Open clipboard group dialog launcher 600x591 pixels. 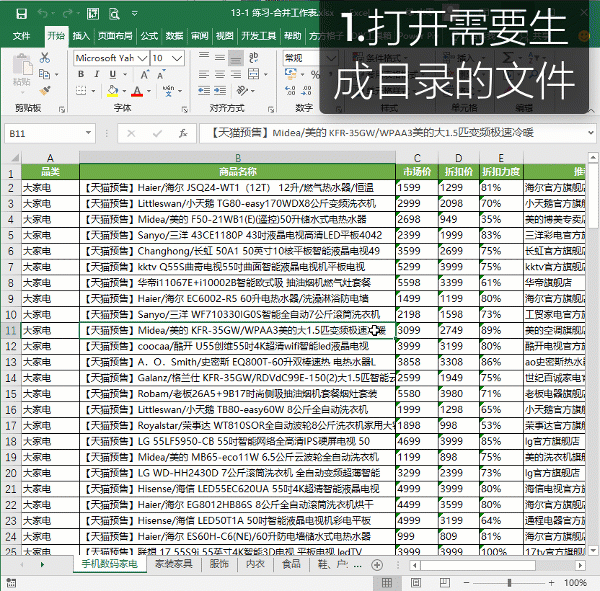[x=62, y=109]
